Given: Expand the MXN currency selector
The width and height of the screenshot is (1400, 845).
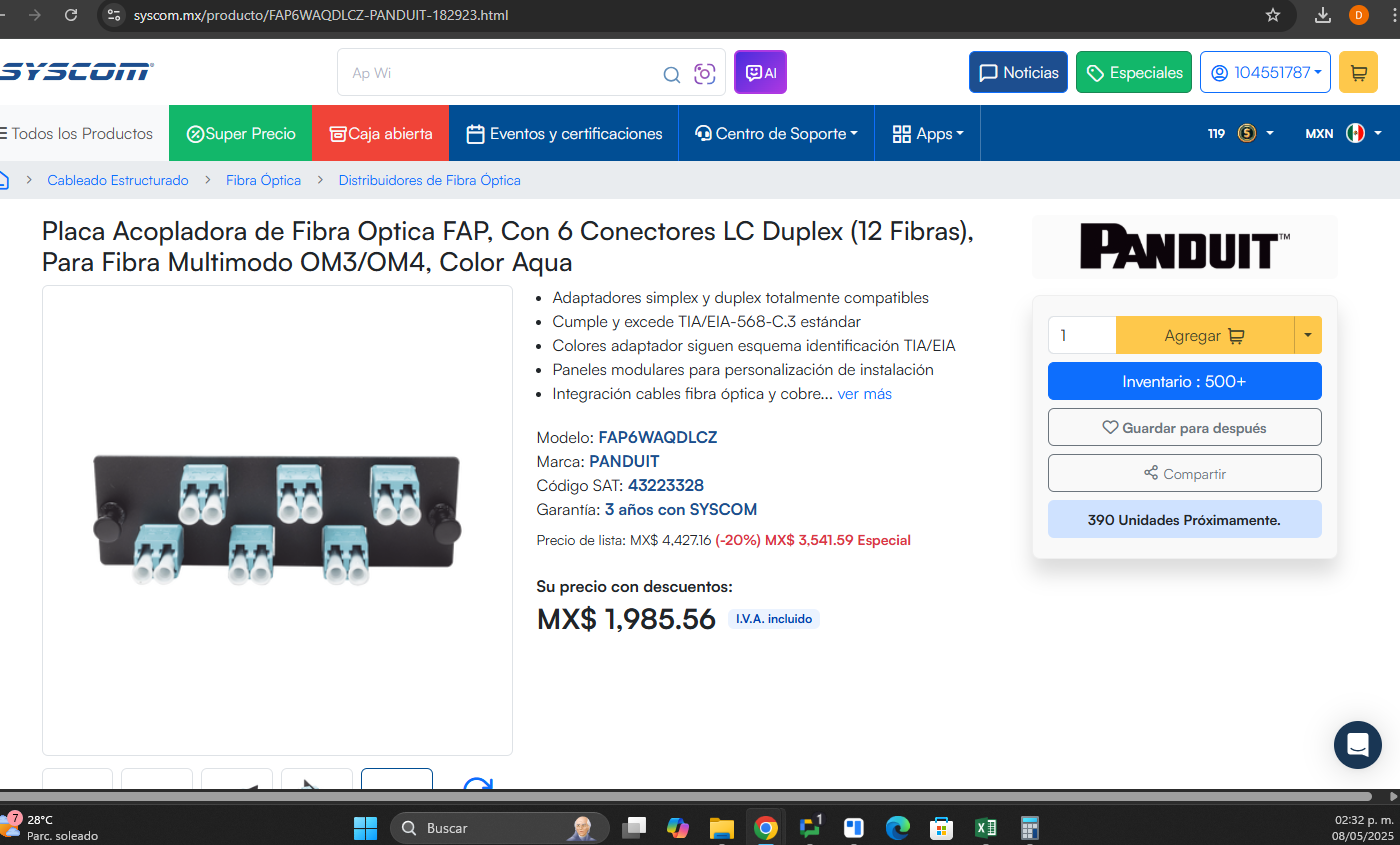Looking at the screenshot, I should point(1343,133).
